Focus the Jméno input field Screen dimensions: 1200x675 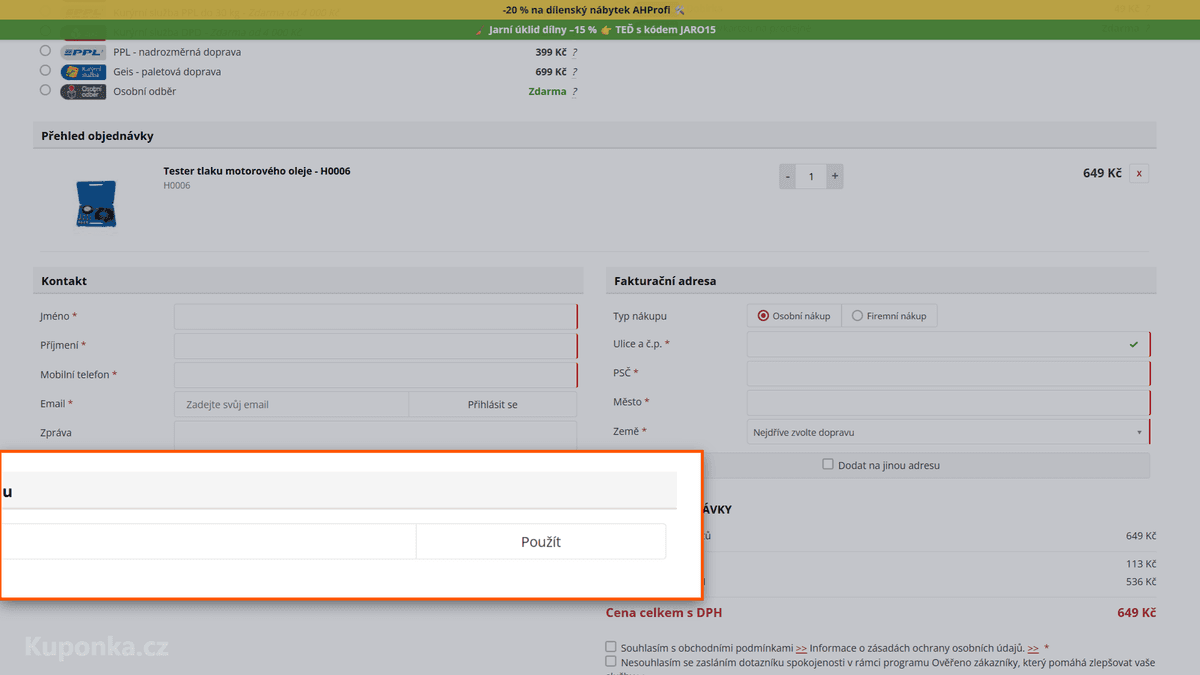click(x=376, y=317)
